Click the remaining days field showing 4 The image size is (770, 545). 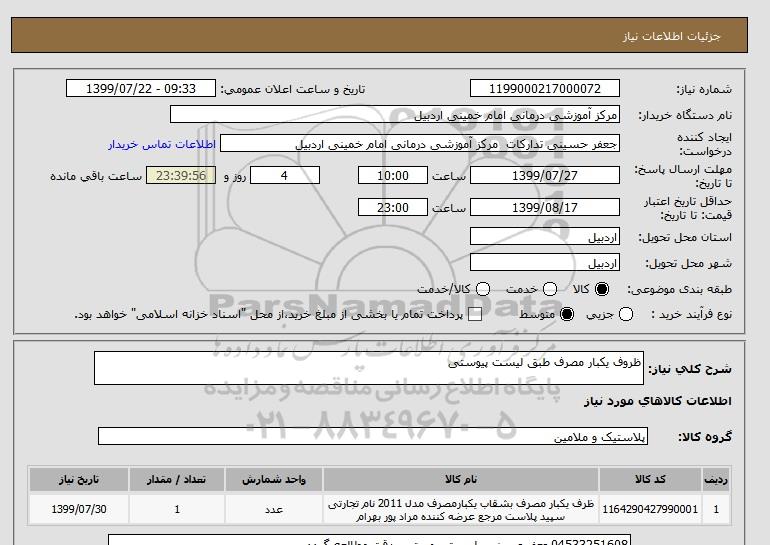[285, 175]
